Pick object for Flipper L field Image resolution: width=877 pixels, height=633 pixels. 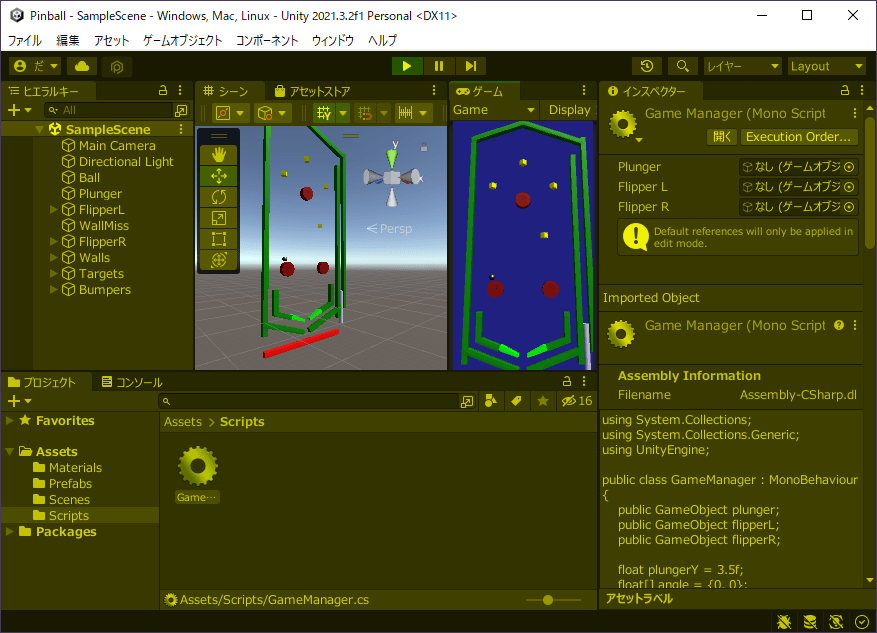(x=849, y=187)
